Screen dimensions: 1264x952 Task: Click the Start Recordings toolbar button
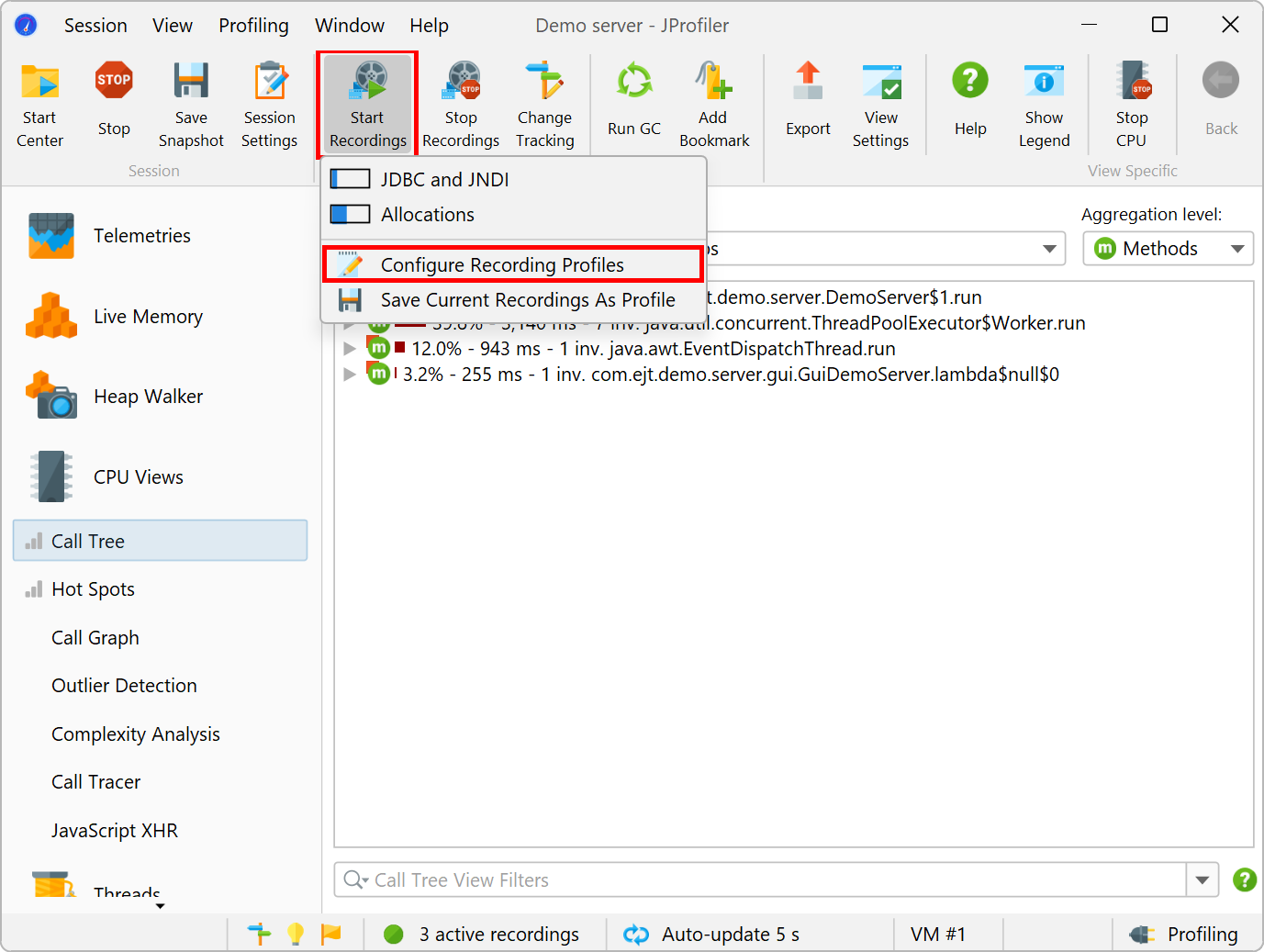click(x=367, y=104)
